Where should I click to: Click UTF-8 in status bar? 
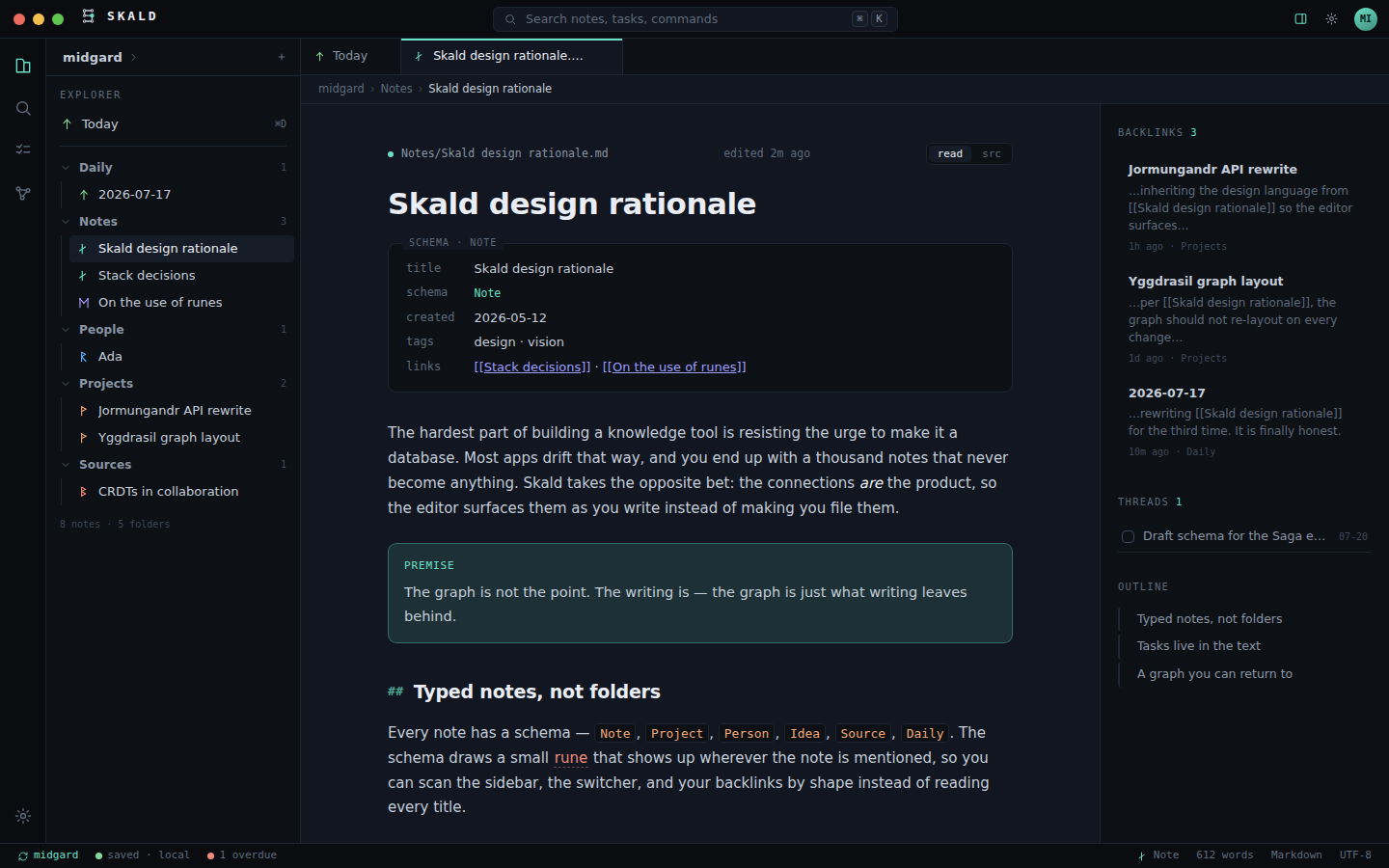(x=1355, y=855)
